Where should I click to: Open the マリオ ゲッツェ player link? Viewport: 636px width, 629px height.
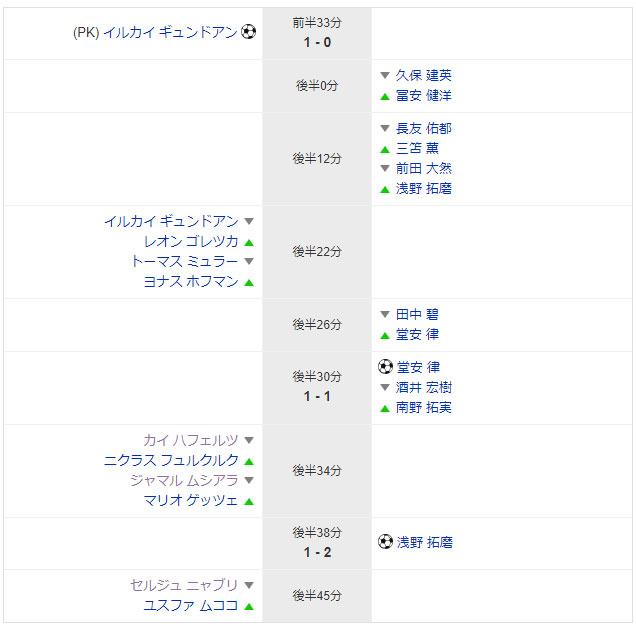[x=191, y=500]
